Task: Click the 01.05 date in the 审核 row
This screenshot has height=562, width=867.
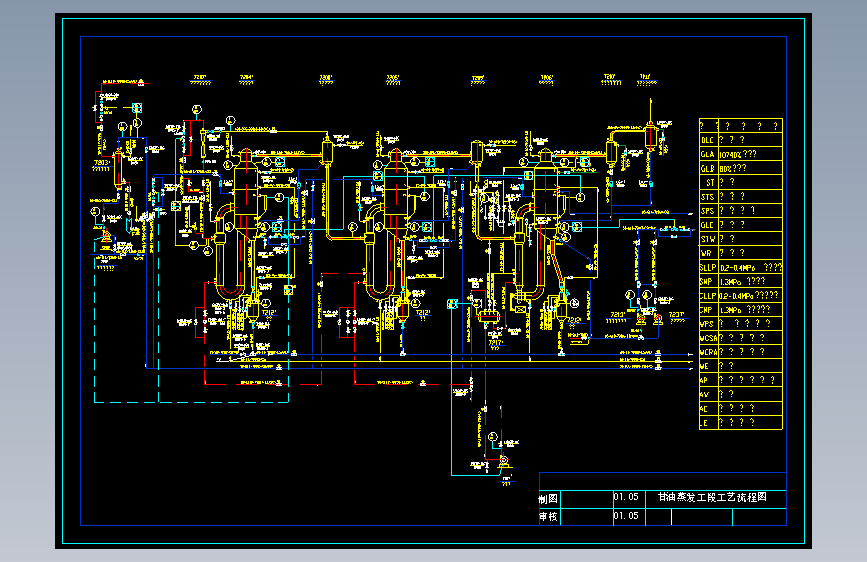Action: point(626,516)
